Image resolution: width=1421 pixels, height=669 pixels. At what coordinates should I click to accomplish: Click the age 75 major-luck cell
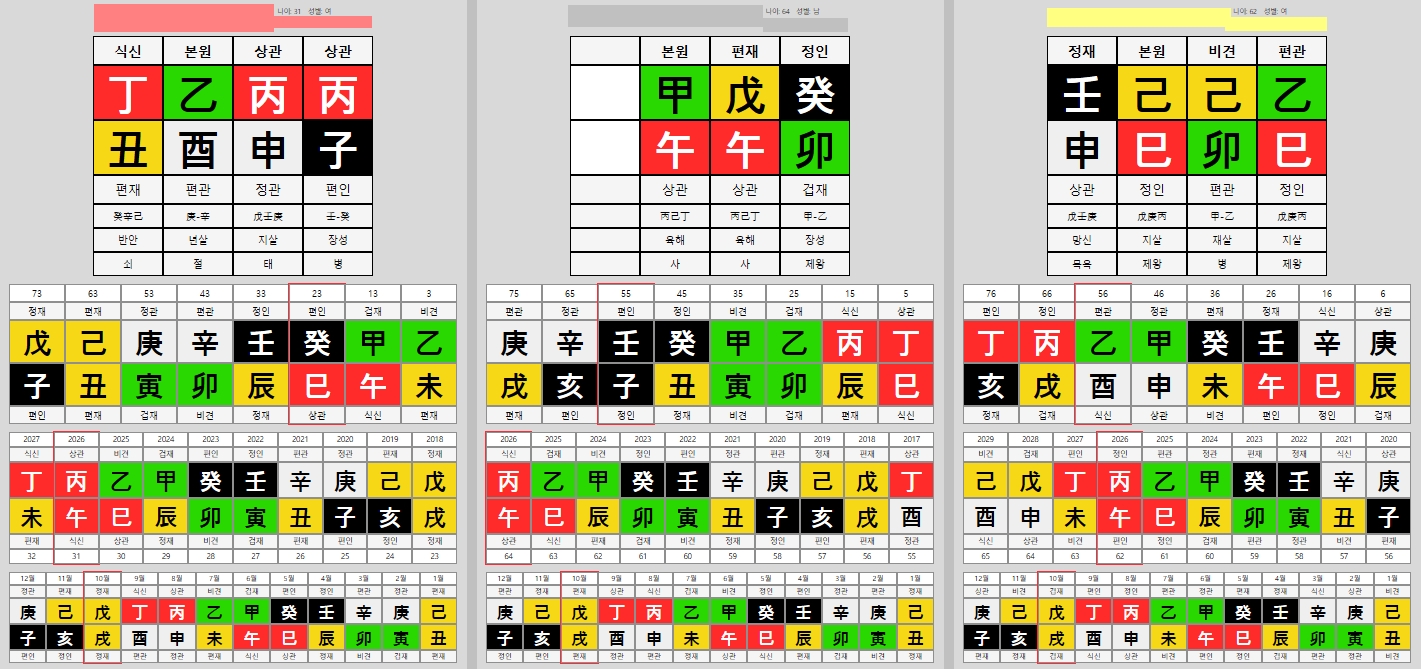[x=514, y=293]
